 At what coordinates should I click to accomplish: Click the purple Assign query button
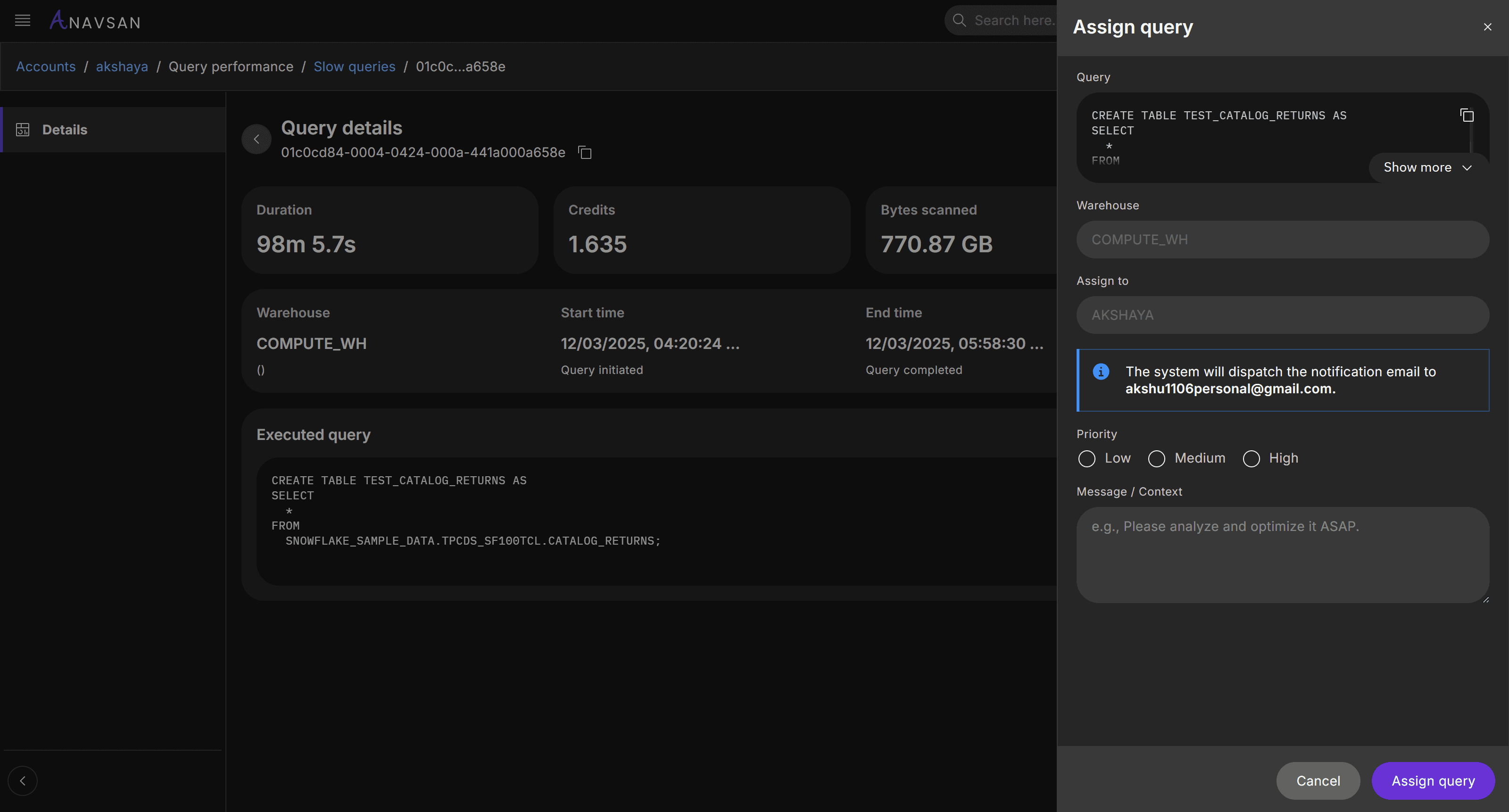[x=1433, y=781]
